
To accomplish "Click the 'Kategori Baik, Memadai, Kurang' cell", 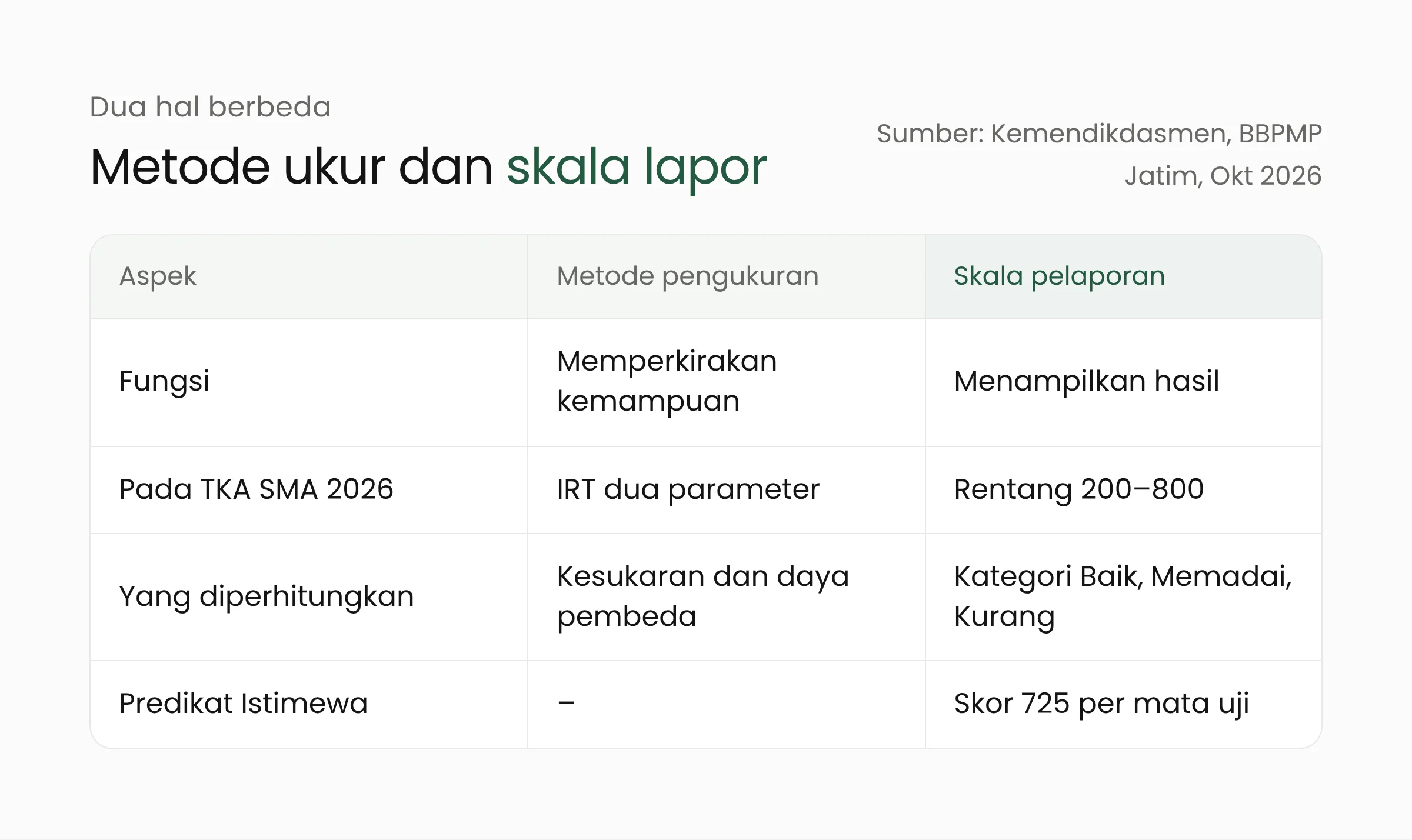I will point(1123,596).
